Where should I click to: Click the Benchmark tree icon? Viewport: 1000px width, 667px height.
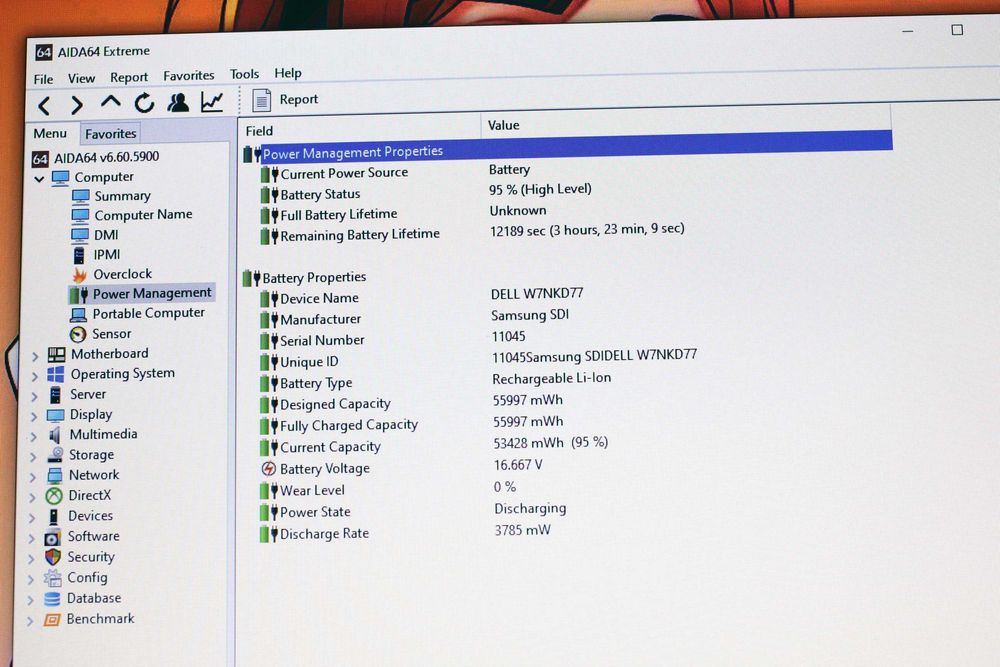coord(52,619)
